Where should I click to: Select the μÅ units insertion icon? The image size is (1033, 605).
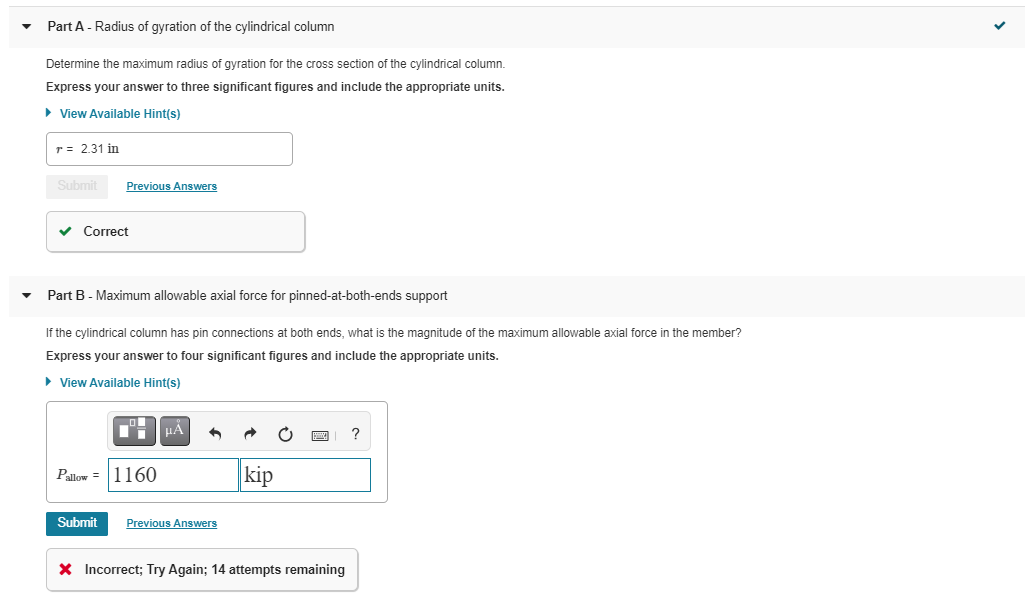coord(173,431)
